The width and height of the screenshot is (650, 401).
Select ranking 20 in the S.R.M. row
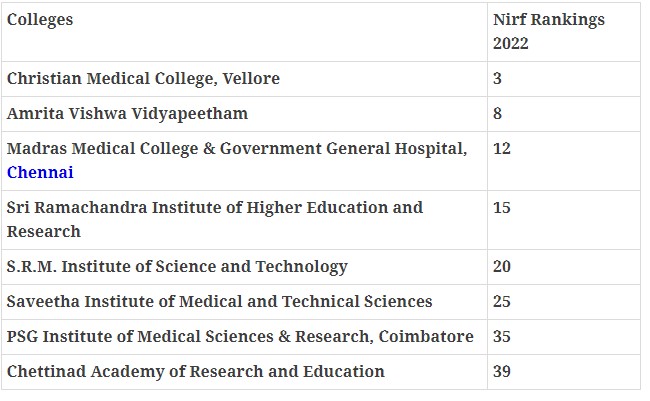502,266
